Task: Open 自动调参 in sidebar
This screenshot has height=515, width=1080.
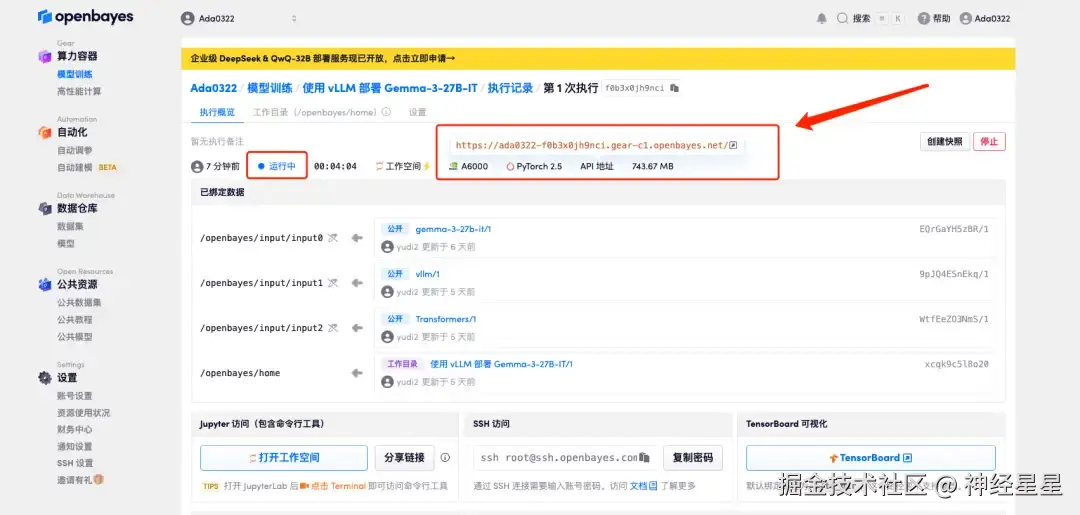Action: (74, 150)
